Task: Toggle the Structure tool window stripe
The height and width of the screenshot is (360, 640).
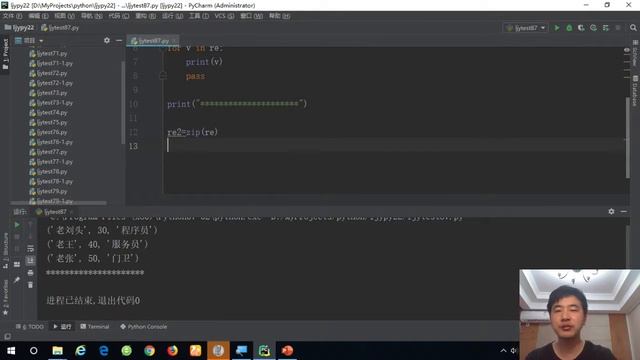Action: coord(5,250)
